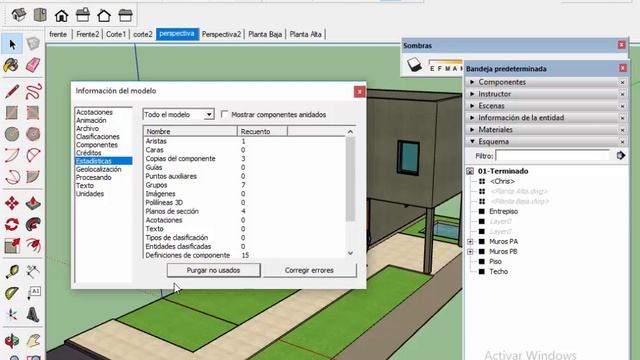
Task: Click the statistics list scrollbar
Action: coord(350,179)
